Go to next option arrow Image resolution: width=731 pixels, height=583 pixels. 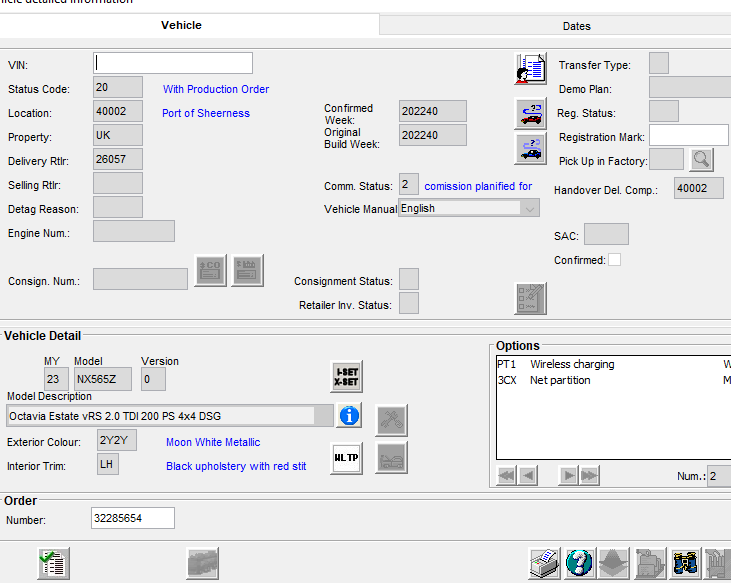(x=568, y=475)
